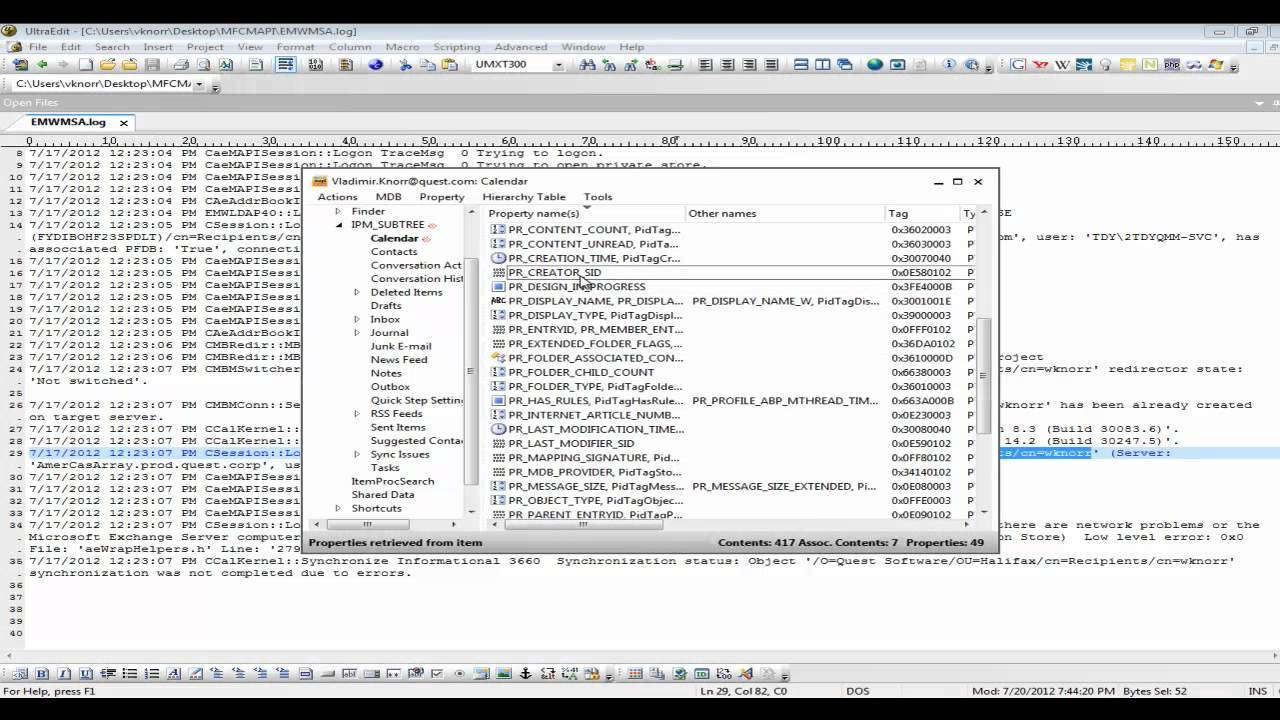The height and width of the screenshot is (720, 1280).
Task: Open the MDB menu in MFCMAPI window
Action: [x=388, y=197]
